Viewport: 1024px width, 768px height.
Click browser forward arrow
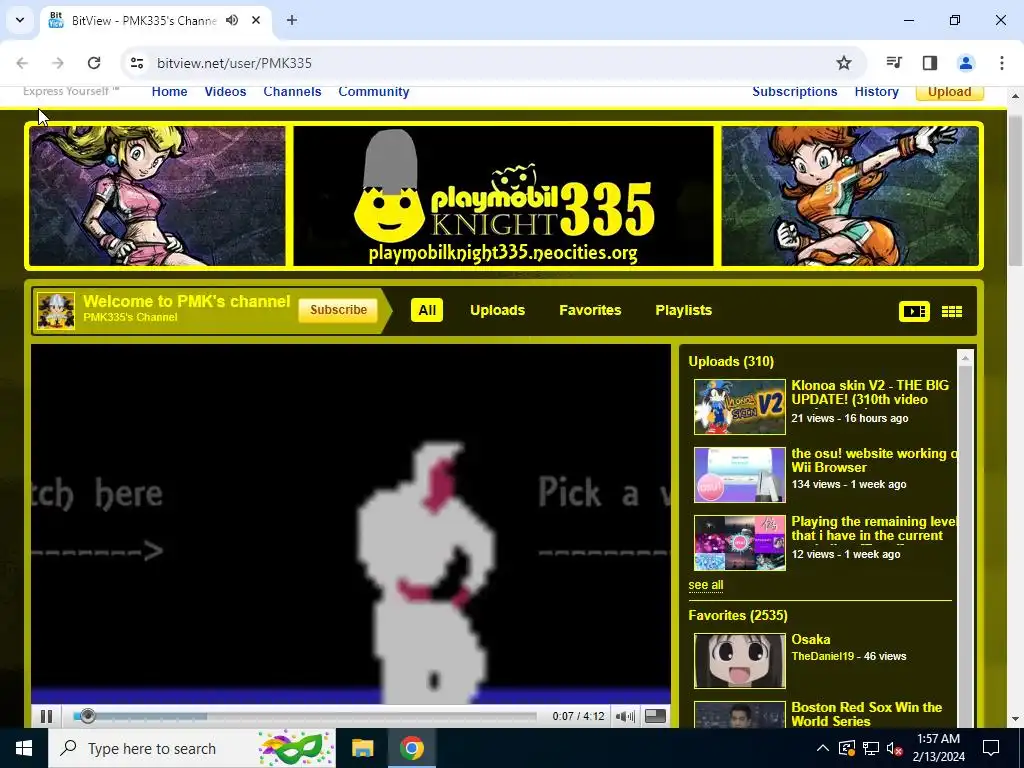[x=58, y=63]
